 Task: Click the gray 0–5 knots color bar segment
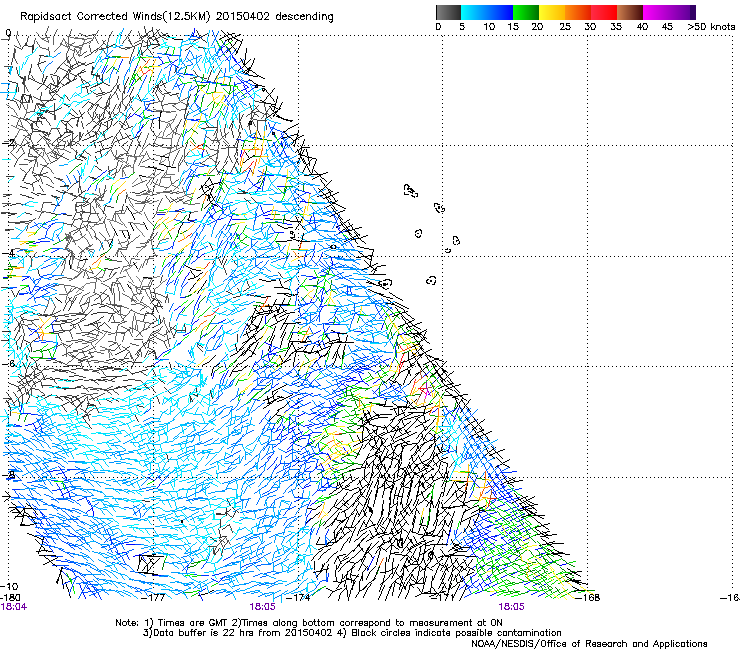pos(448,12)
